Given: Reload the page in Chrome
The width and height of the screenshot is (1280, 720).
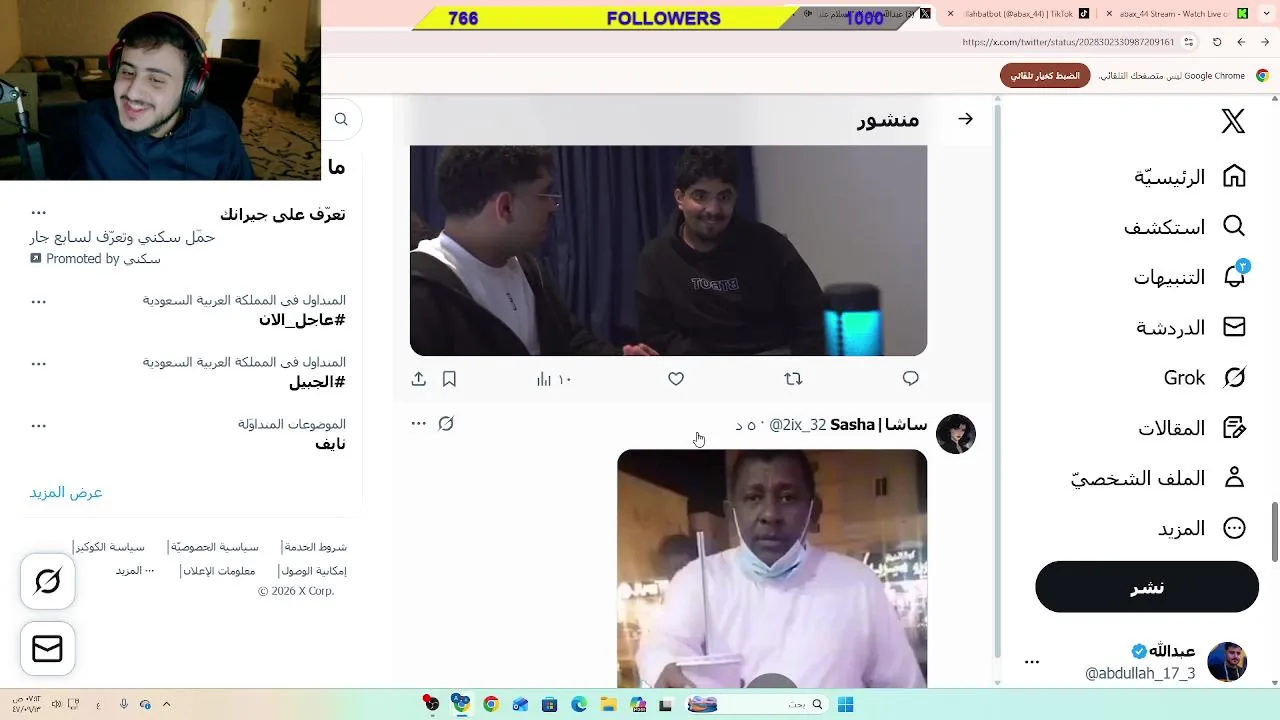Looking at the screenshot, I should [x=1217, y=42].
